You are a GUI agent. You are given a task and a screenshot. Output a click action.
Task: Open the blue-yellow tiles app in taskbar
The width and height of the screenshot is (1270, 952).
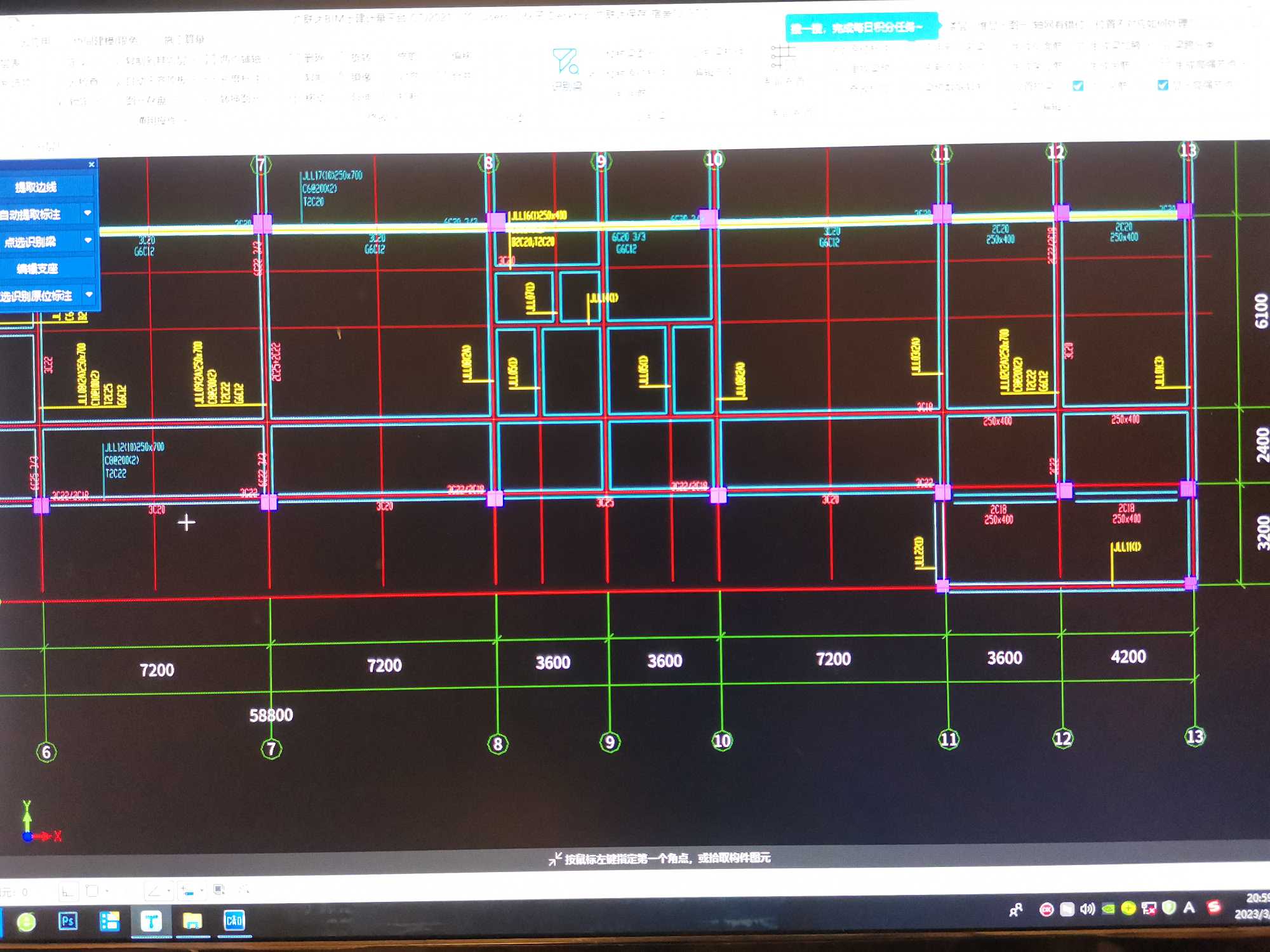[x=110, y=921]
